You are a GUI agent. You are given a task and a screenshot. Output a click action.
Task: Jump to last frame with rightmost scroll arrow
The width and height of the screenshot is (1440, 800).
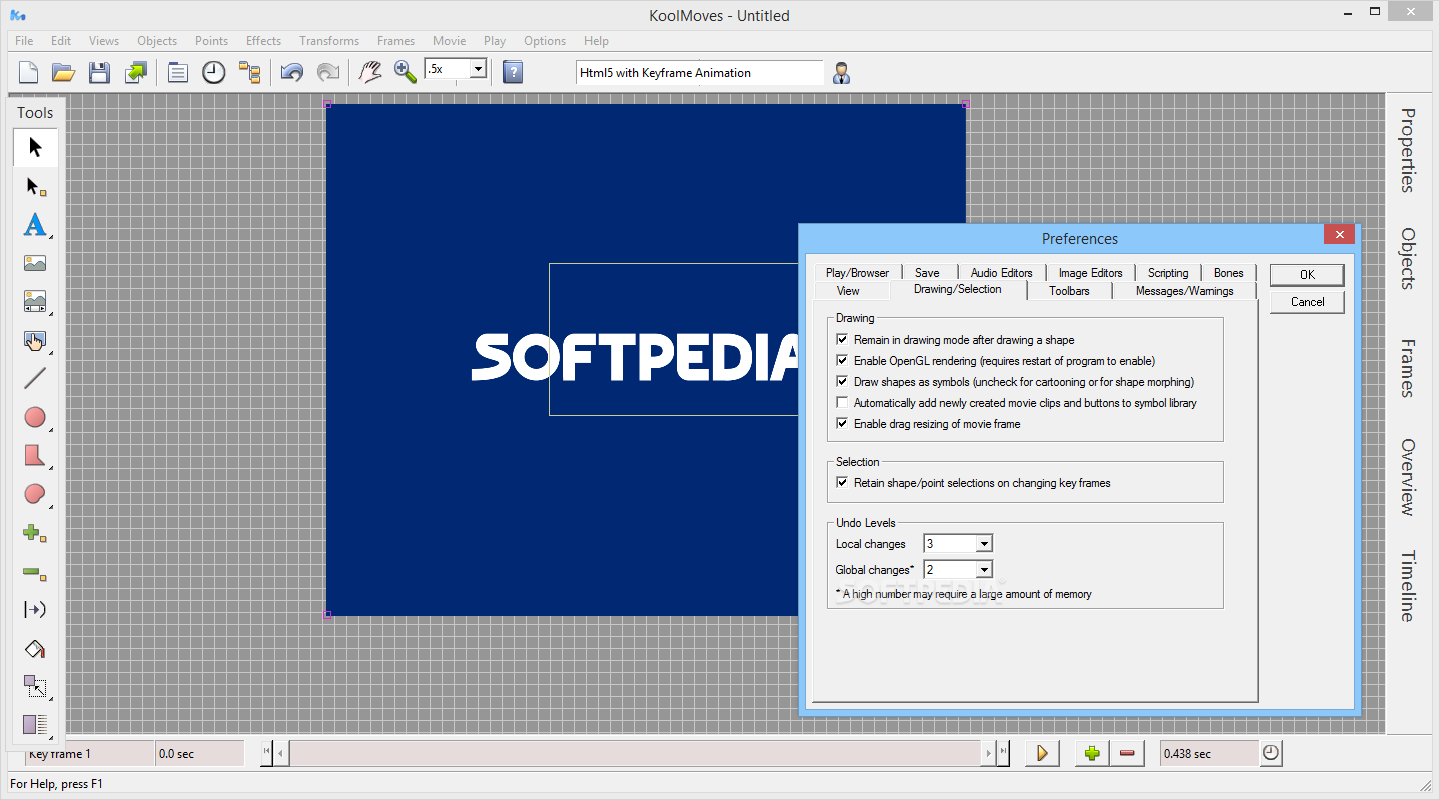(x=1003, y=754)
